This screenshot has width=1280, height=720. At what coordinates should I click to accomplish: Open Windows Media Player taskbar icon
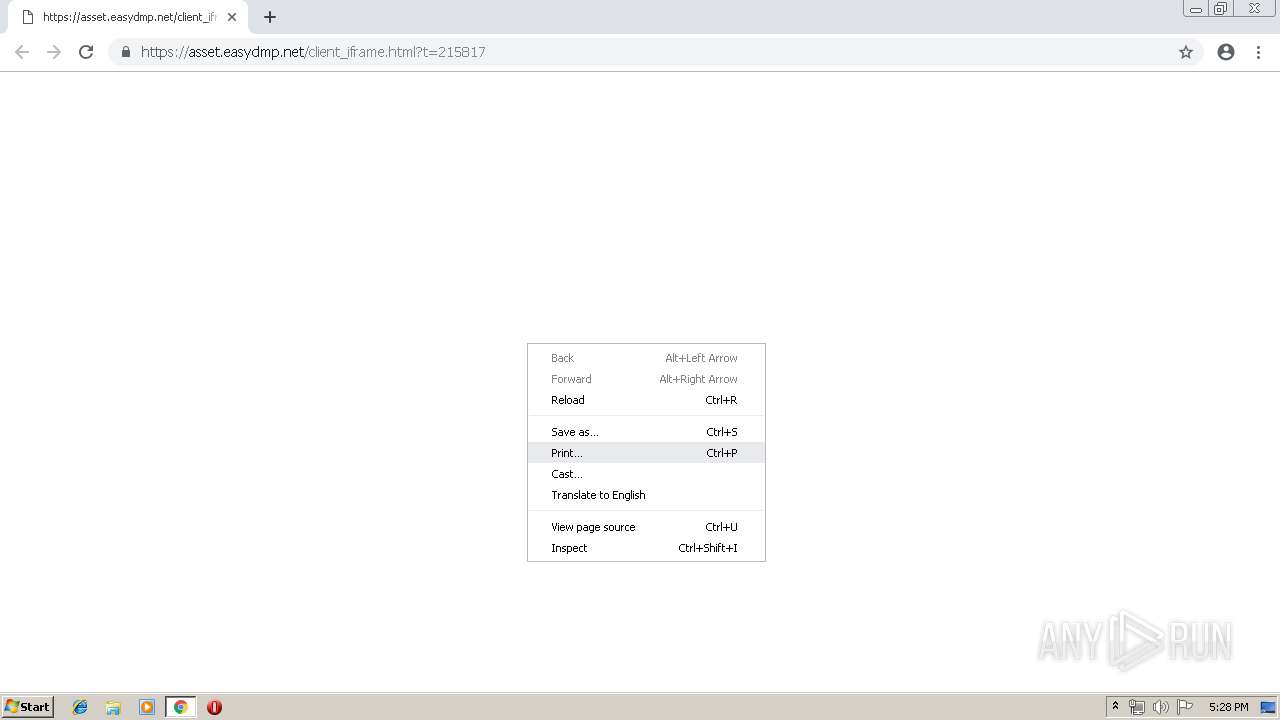[x=147, y=707]
